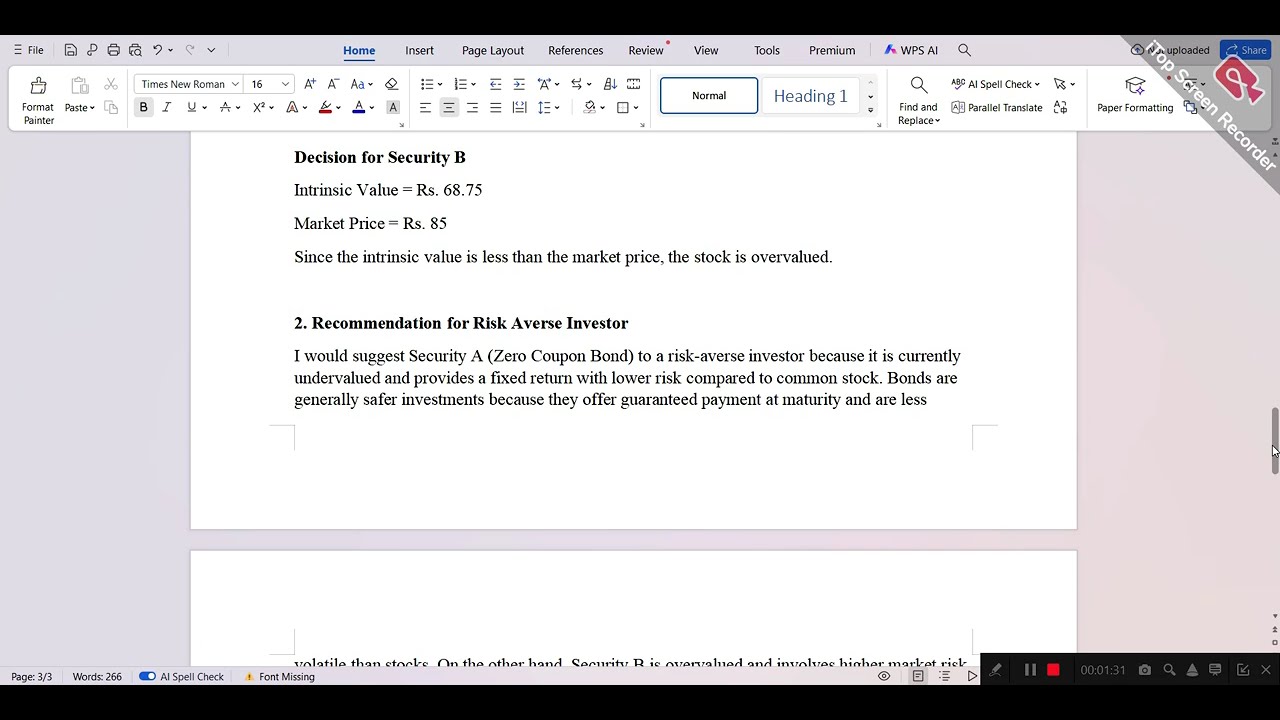This screenshot has width=1280, height=720.
Task: Open the borders dropdown arrow
Action: tap(636, 108)
